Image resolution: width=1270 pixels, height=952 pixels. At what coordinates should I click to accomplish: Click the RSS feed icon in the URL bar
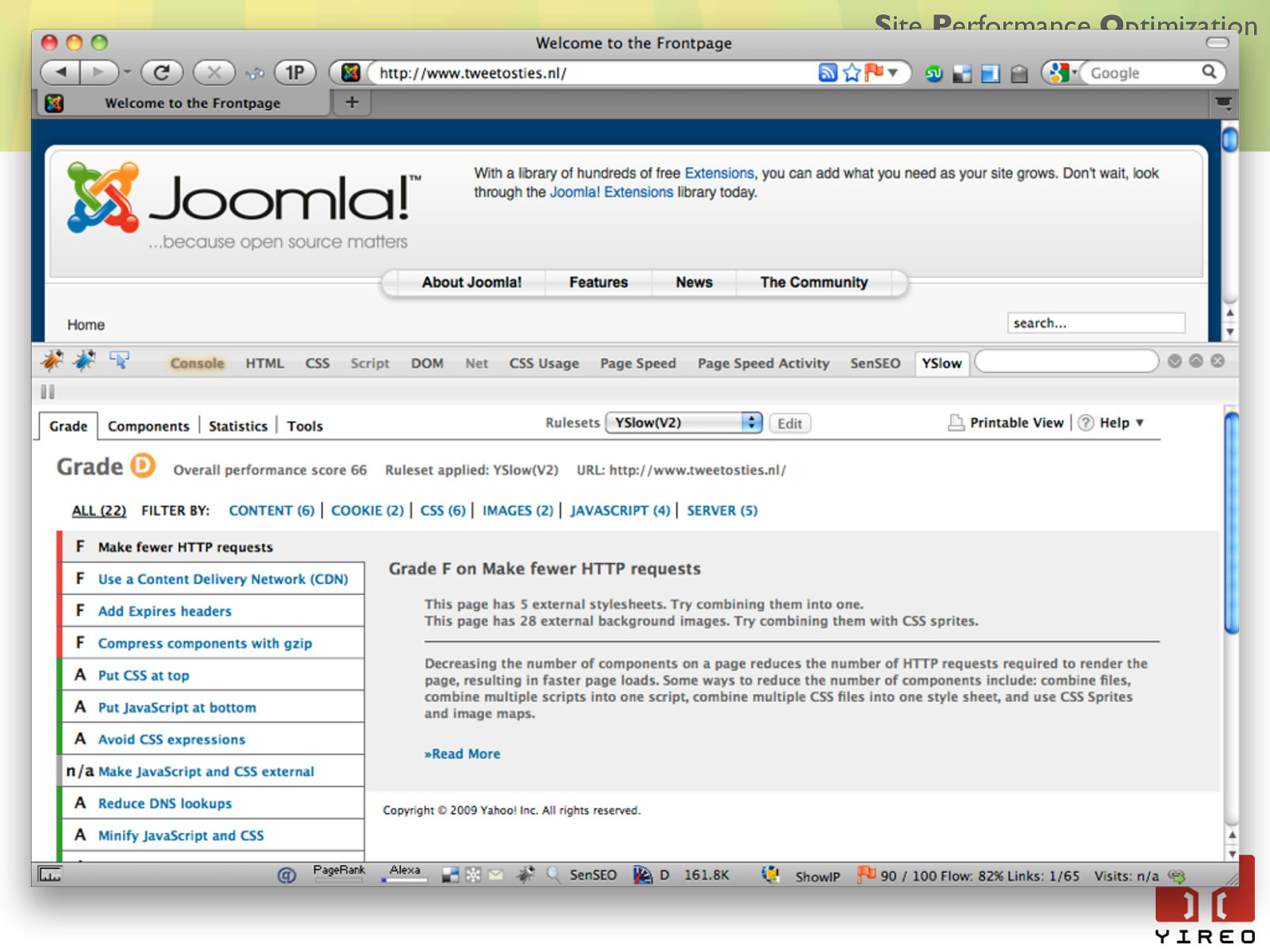click(x=828, y=73)
